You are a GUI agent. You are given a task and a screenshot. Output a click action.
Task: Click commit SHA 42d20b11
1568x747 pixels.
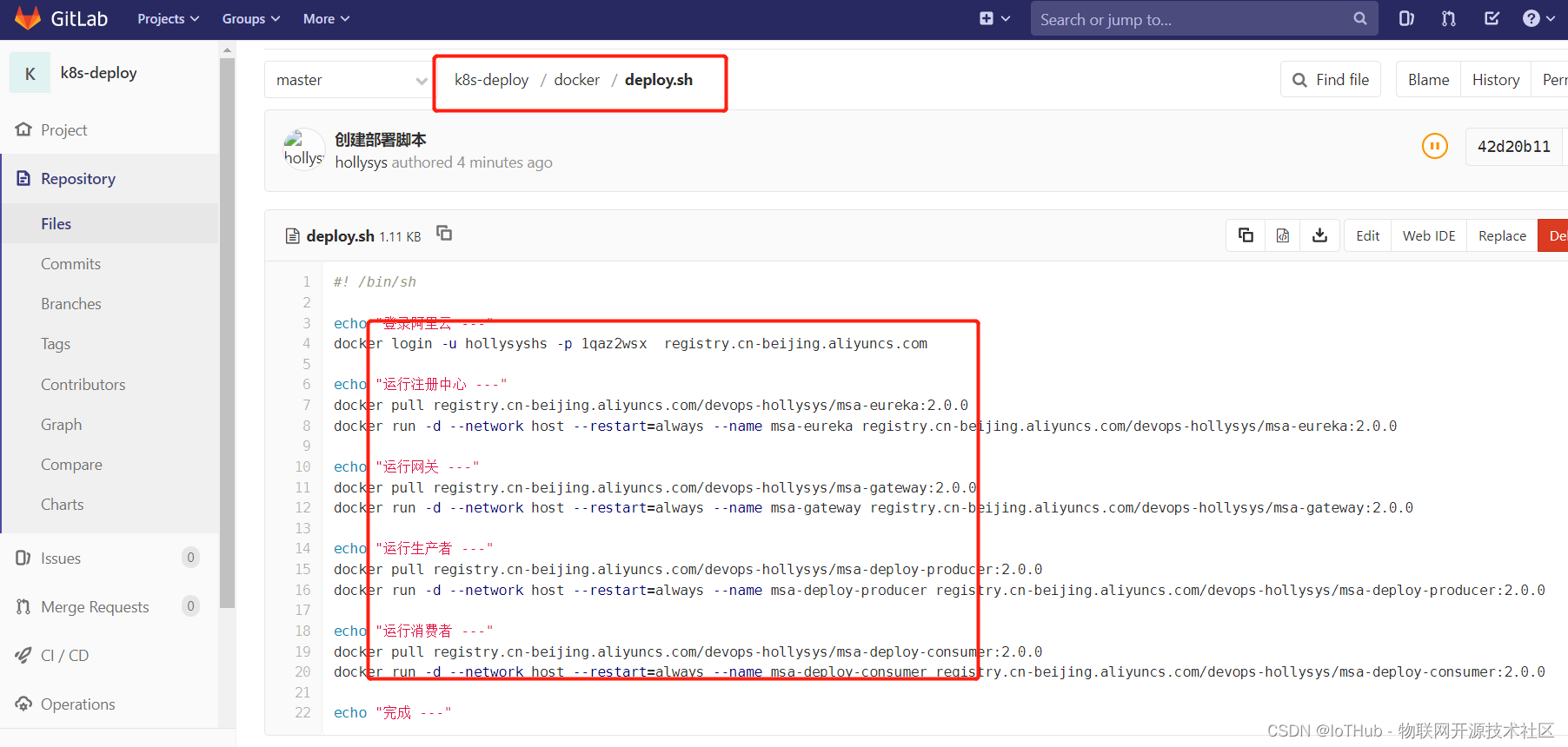(x=1514, y=146)
